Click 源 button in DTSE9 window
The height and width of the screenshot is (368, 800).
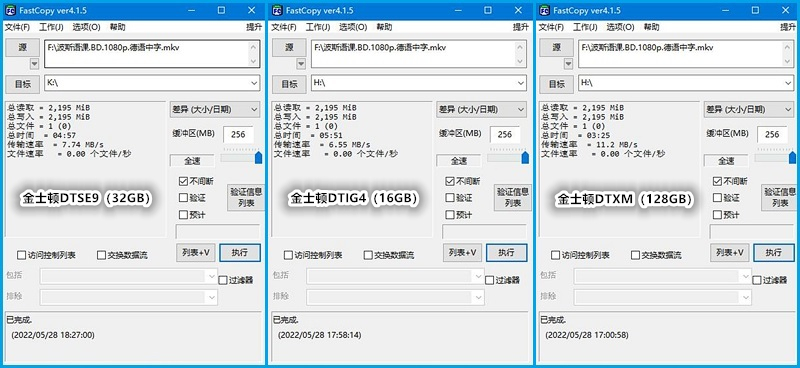22,47
